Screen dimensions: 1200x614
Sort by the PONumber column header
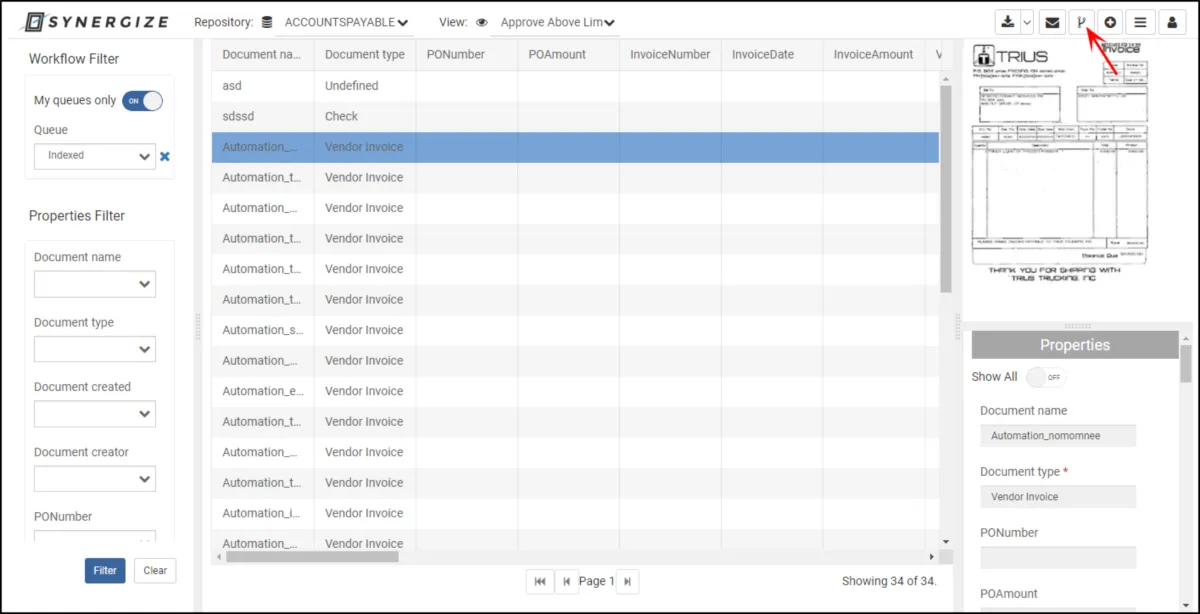pyautogui.click(x=466, y=55)
